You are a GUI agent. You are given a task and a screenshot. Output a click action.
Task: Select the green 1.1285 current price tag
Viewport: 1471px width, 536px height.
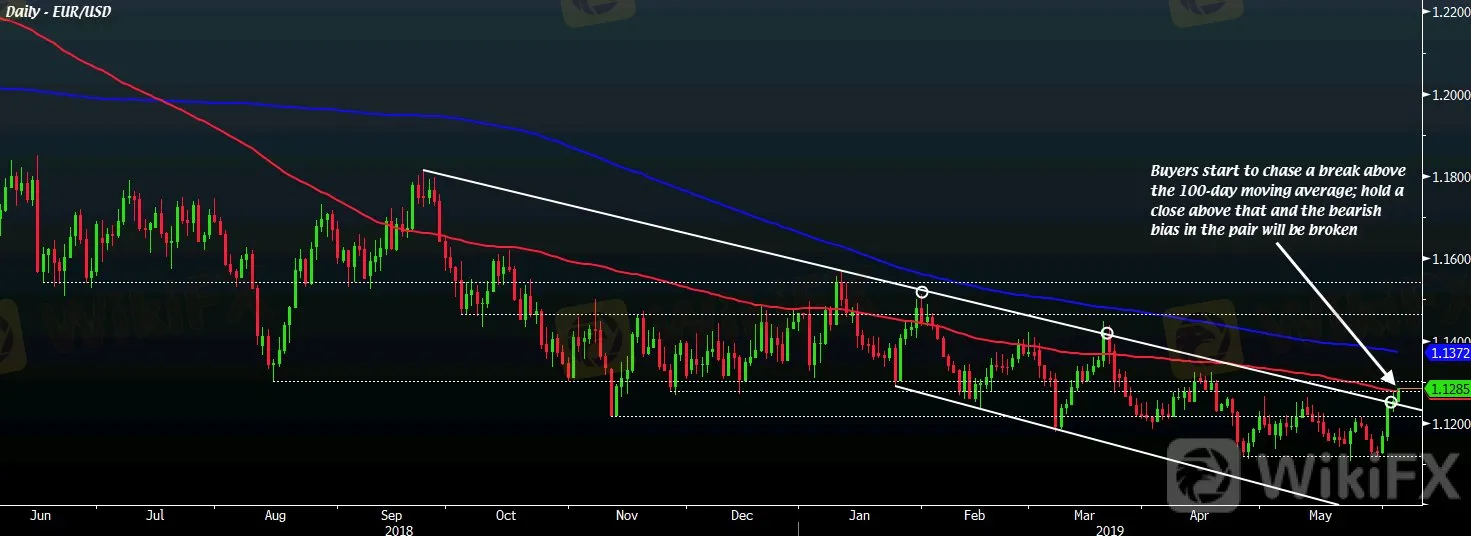(1449, 389)
